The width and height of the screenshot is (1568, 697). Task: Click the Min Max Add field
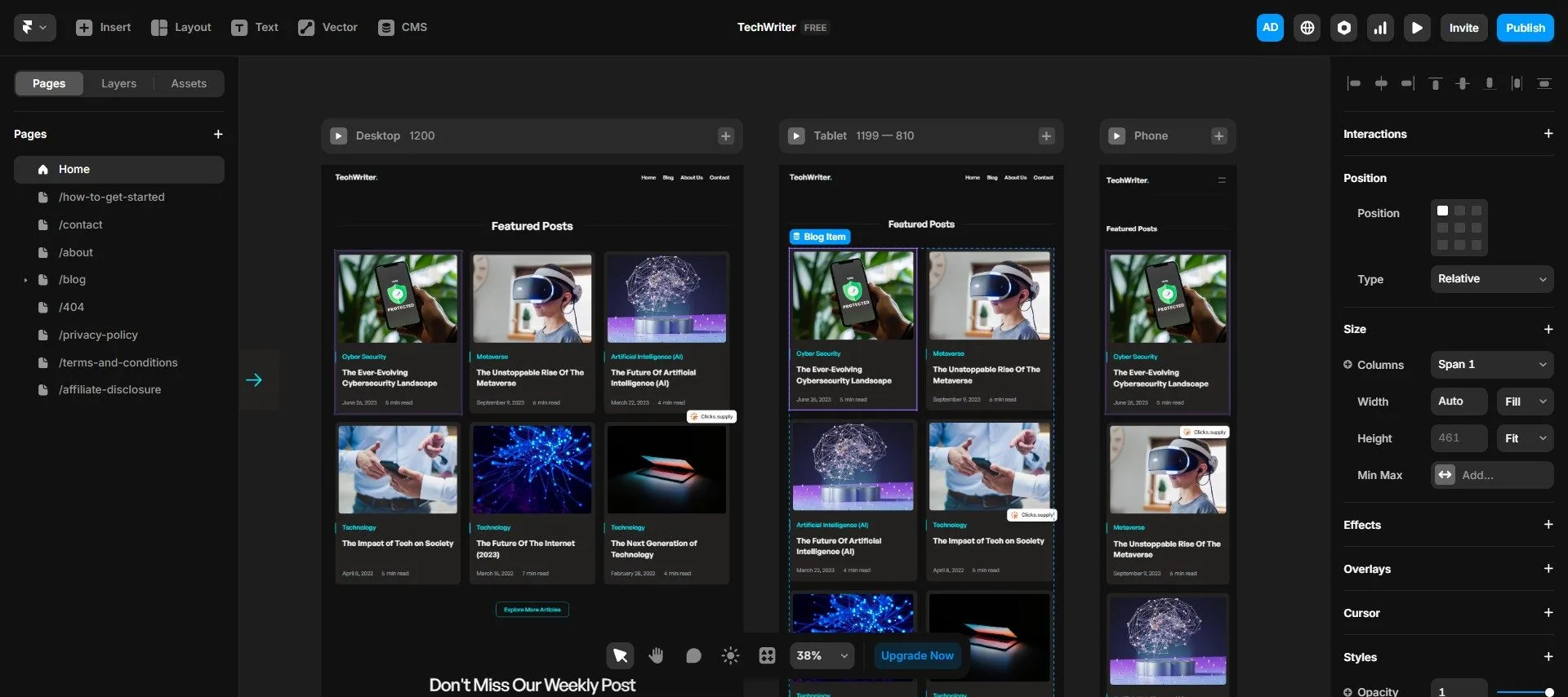tap(1492, 475)
